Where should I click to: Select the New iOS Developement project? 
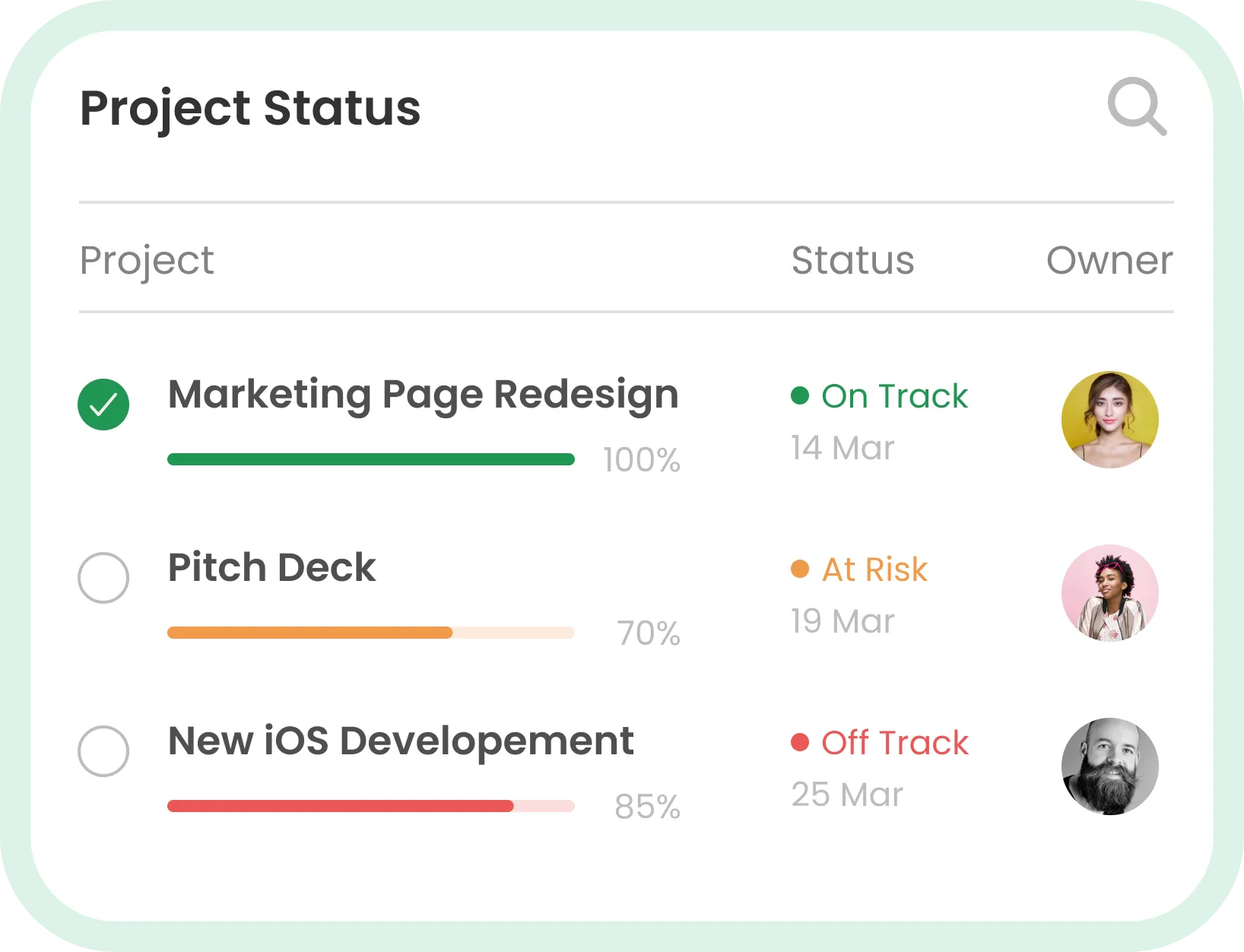click(401, 741)
